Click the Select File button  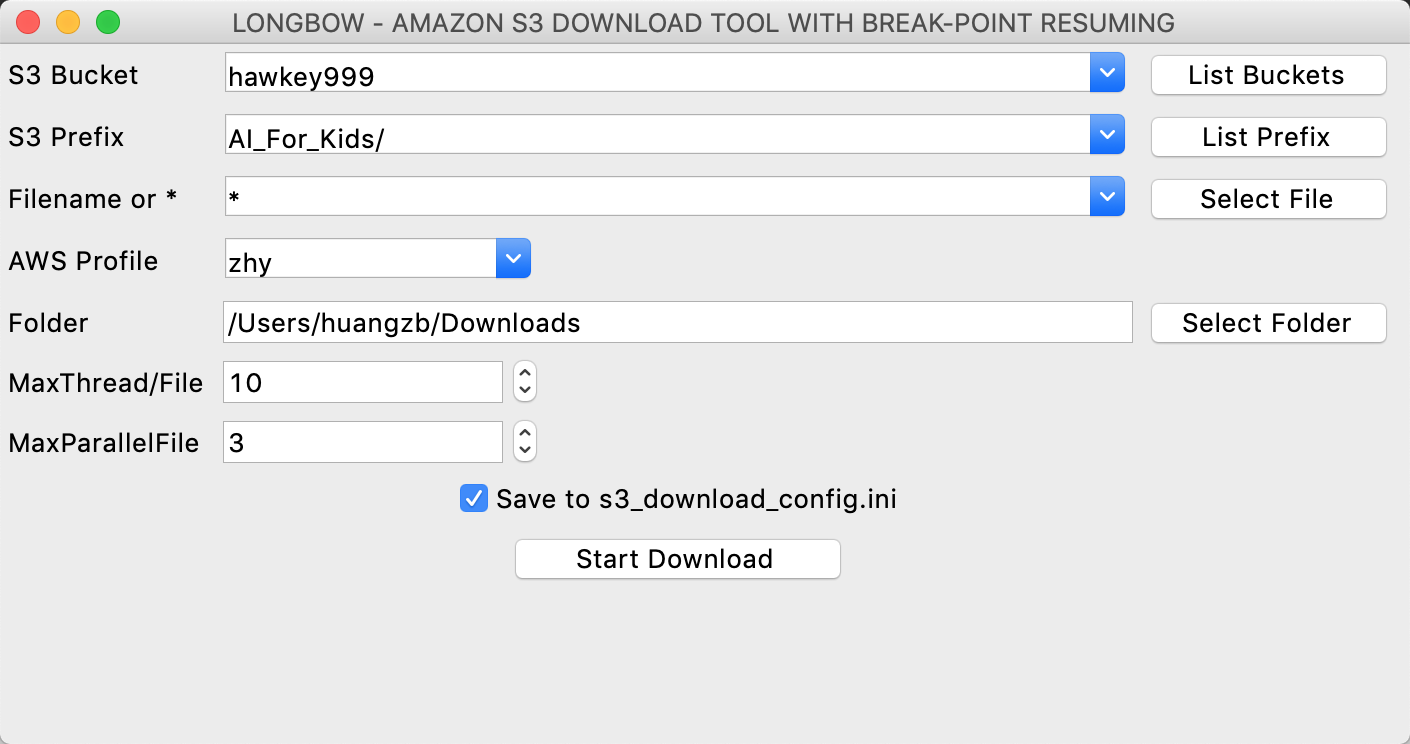(x=1268, y=199)
